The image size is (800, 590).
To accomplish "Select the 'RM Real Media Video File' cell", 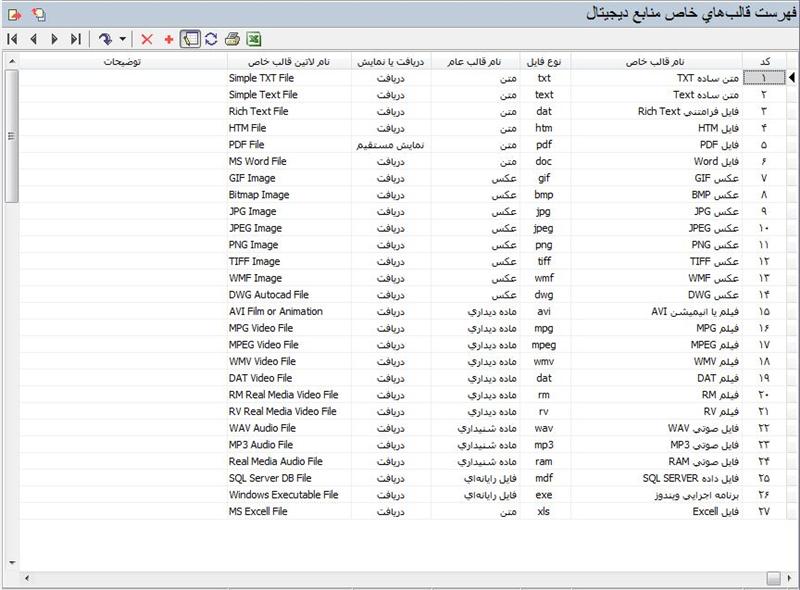I will click(x=289, y=395).
